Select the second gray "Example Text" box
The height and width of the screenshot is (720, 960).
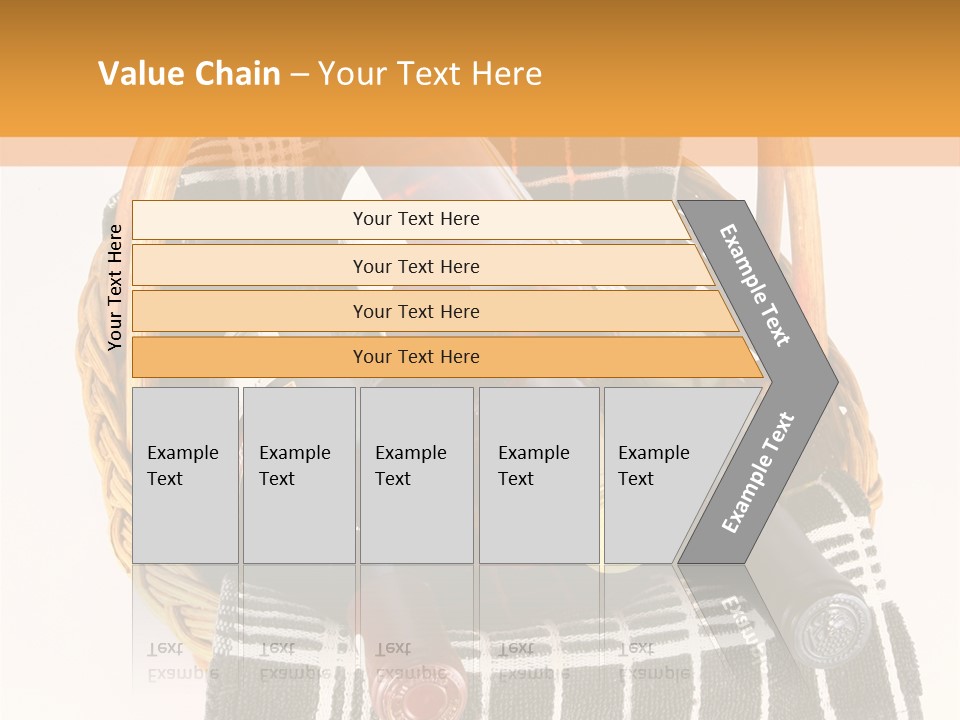coord(298,474)
